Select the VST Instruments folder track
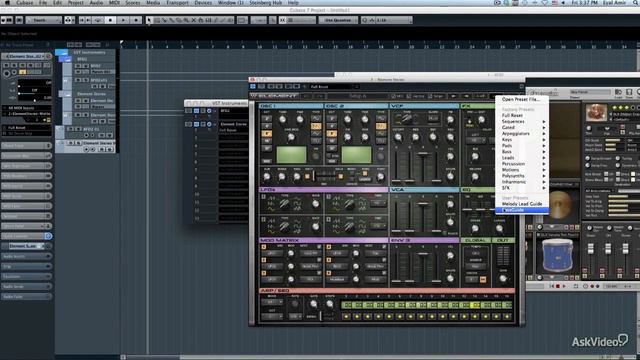Screen dimensions: 640x360 [90, 52]
